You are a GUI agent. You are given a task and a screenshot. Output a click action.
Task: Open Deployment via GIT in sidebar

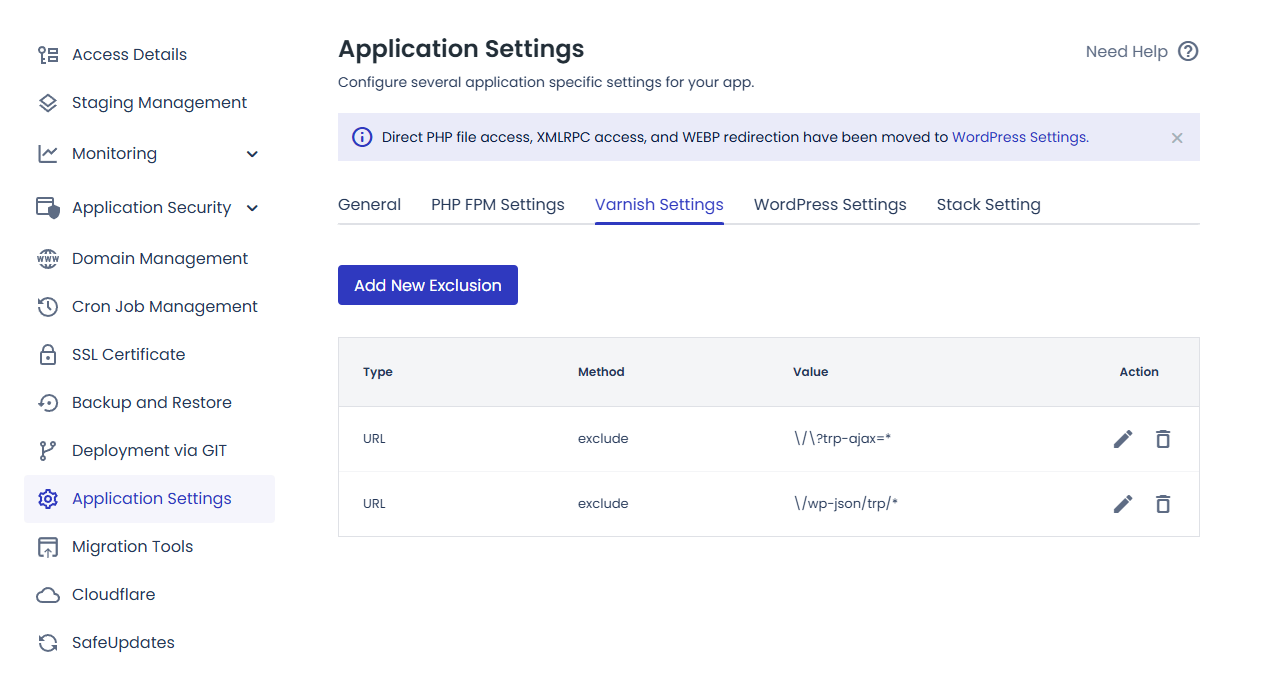[149, 451]
